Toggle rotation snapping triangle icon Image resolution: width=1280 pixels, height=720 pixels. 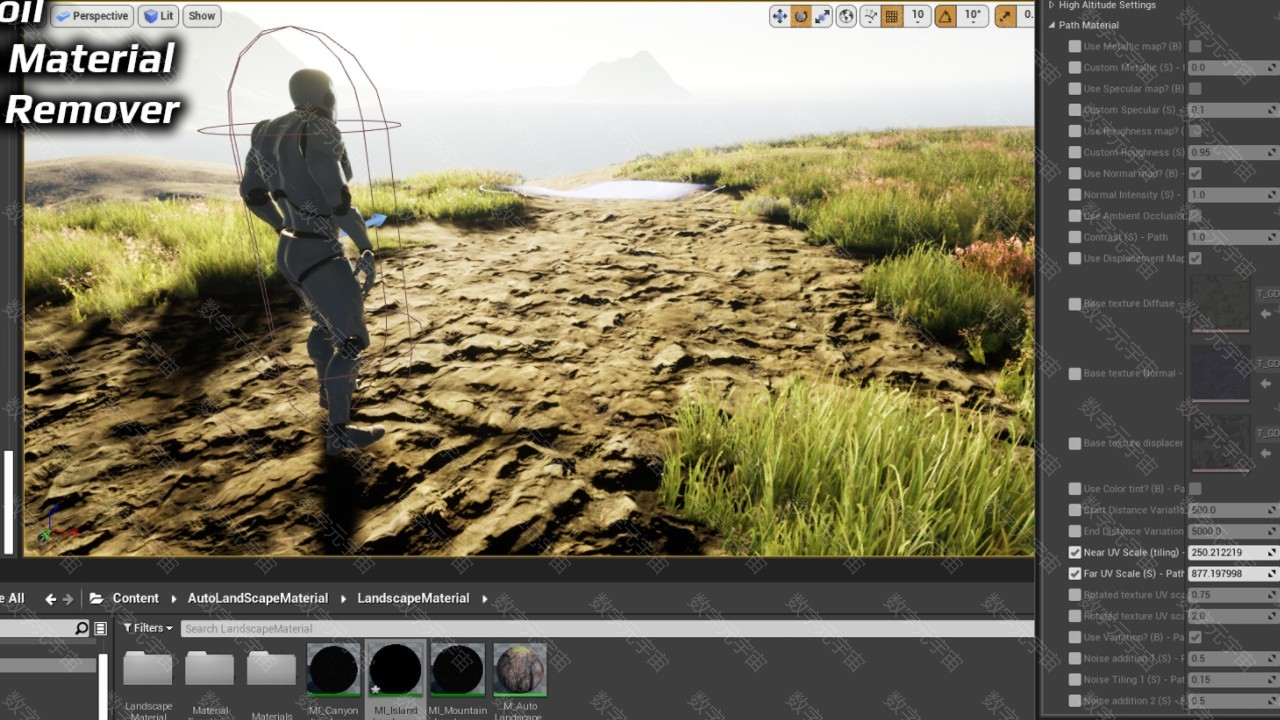pos(945,16)
